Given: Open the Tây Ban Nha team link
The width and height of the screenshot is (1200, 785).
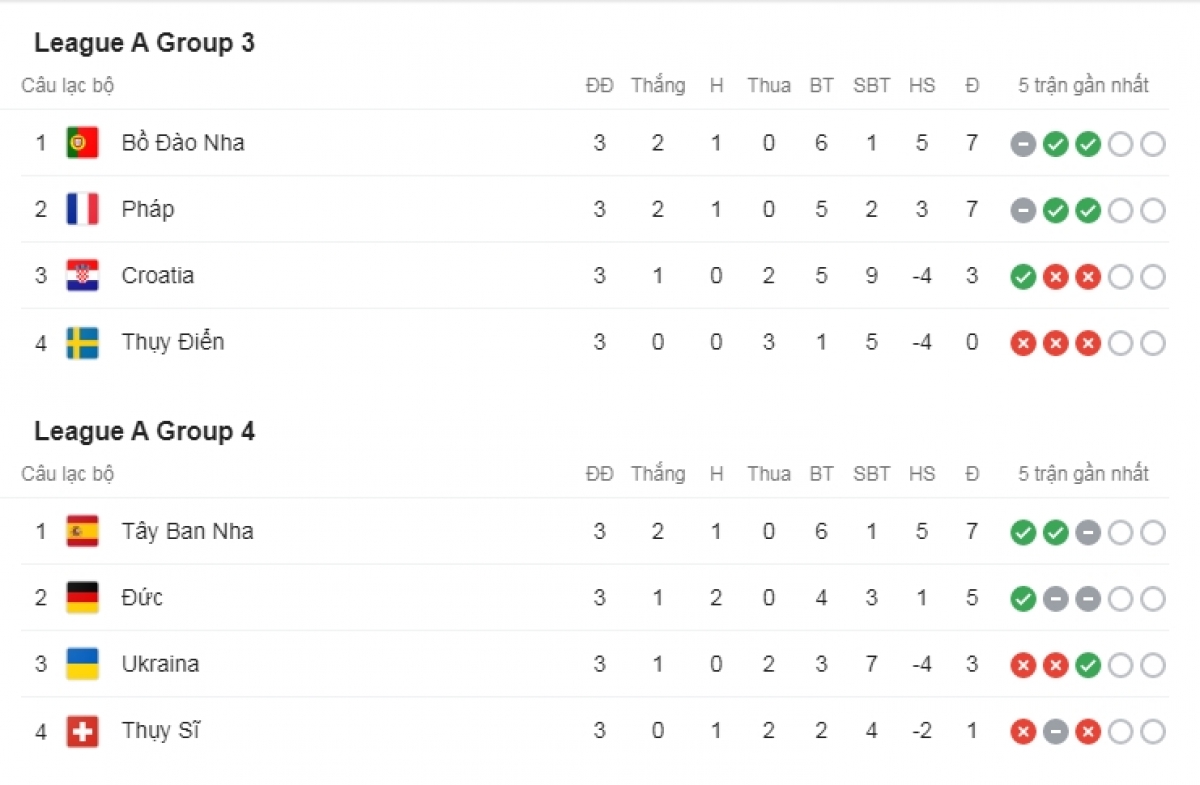Looking at the screenshot, I should click(187, 531).
